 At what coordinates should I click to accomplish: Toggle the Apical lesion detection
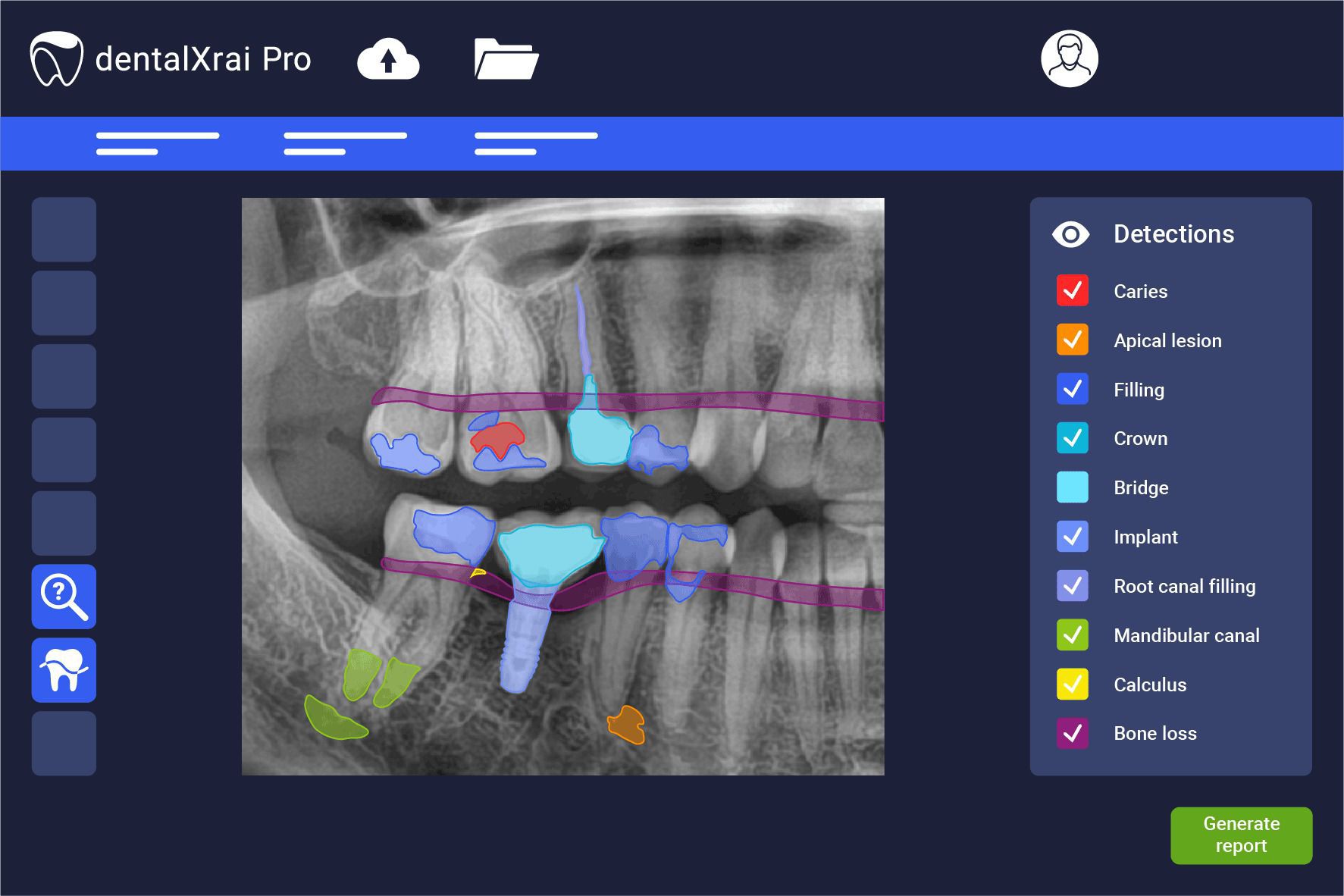pyautogui.click(x=1072, y=340)
